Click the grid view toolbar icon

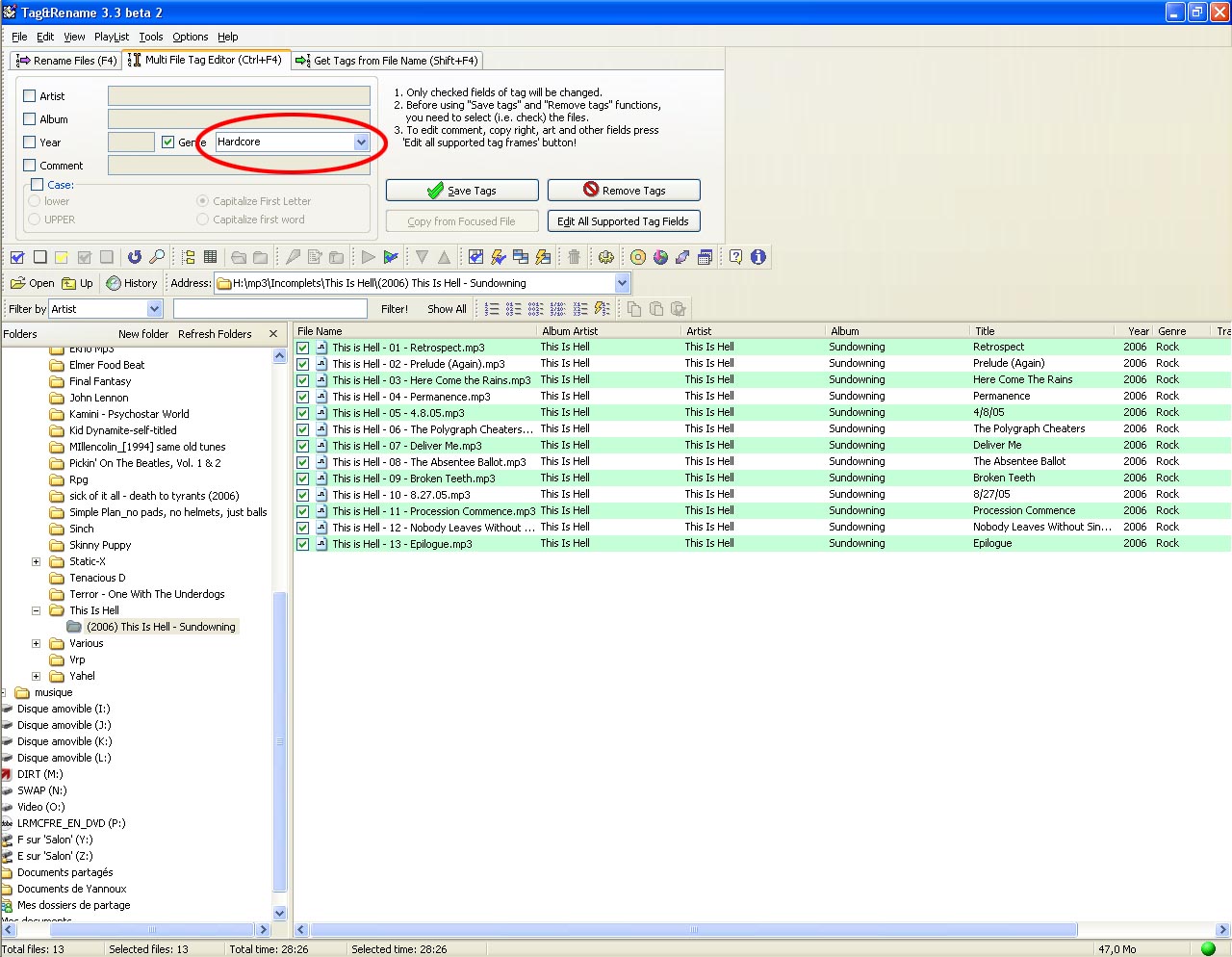click(210, 257)
